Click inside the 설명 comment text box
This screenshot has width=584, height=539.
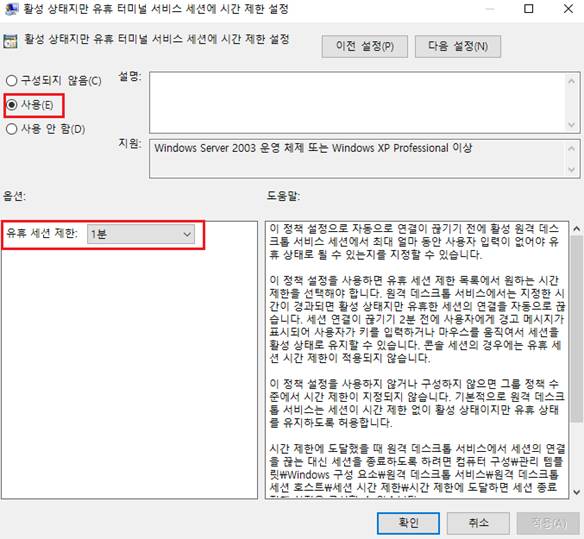coord(358,102)
